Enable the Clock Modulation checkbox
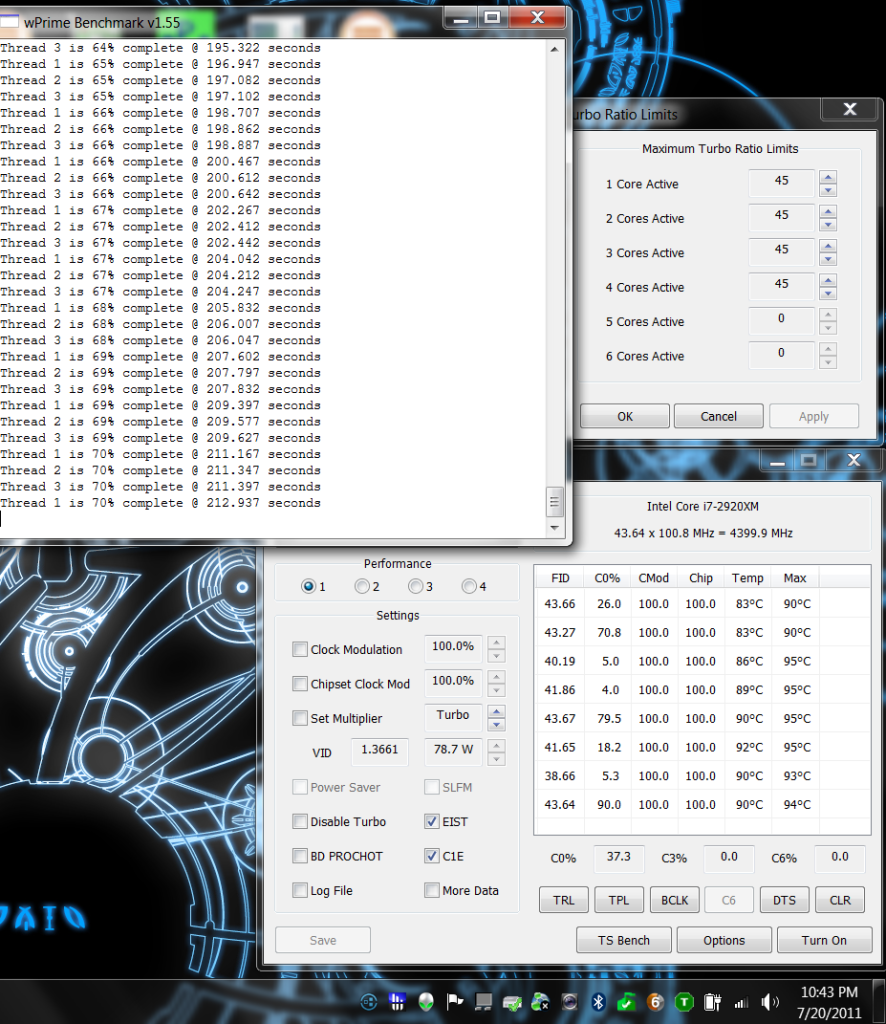 300,649
